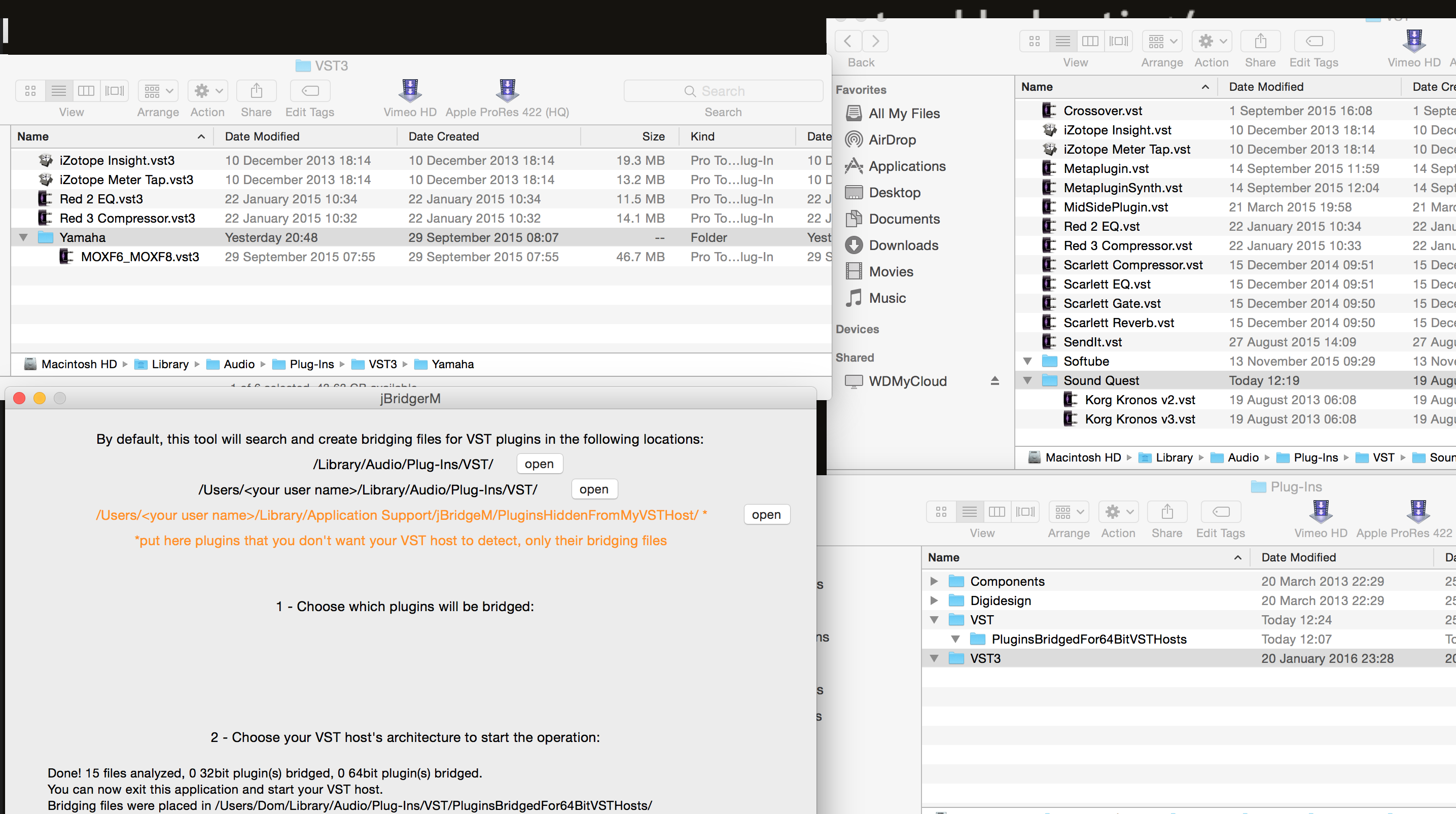This screenshot has height=814, width=1456.
Task: Collapse the Sound Quest folder
Action: [x=1027, y=380]
